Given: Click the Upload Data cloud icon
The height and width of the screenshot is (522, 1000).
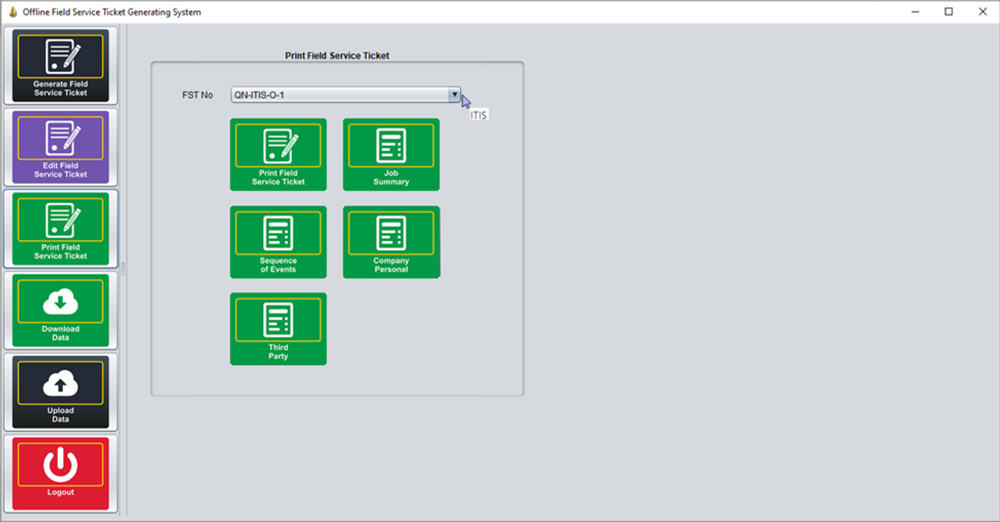Looking at the screenshot, I should (61, 384).
